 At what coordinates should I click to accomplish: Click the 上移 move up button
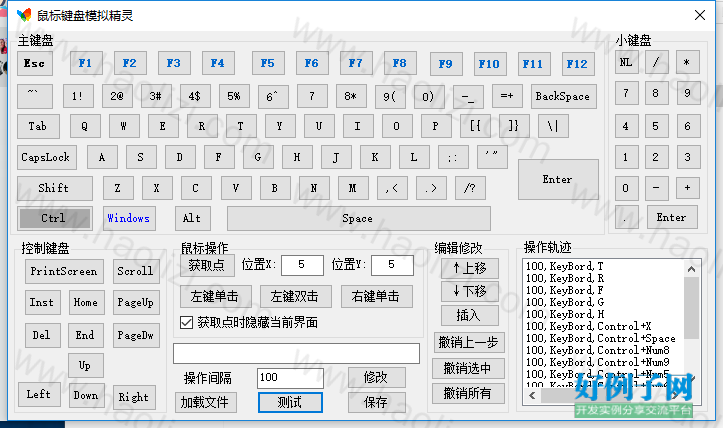[470, 268]
